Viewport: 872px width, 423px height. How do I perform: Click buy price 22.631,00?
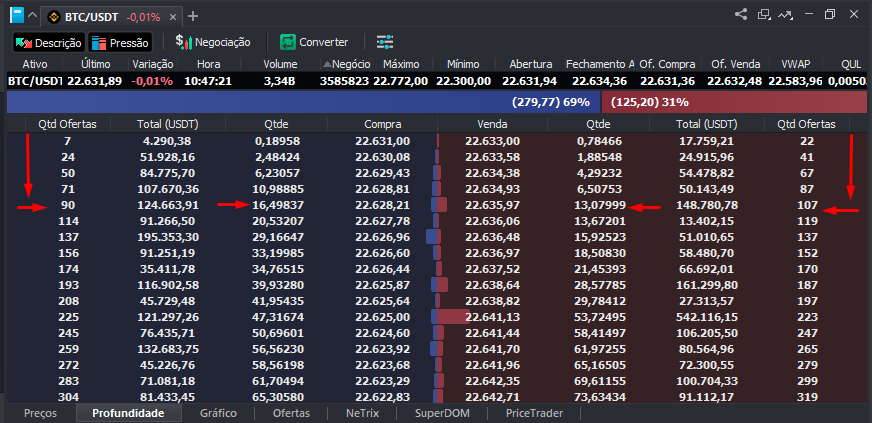pos(383,141)
